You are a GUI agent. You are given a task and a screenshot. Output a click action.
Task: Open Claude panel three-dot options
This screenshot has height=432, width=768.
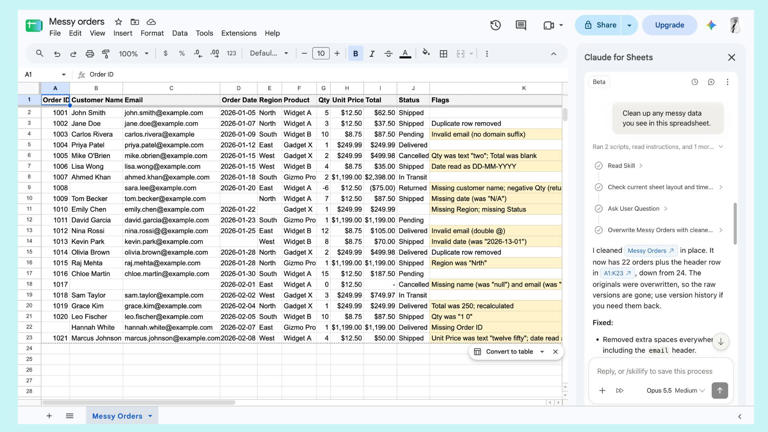[x=727, y=82]
